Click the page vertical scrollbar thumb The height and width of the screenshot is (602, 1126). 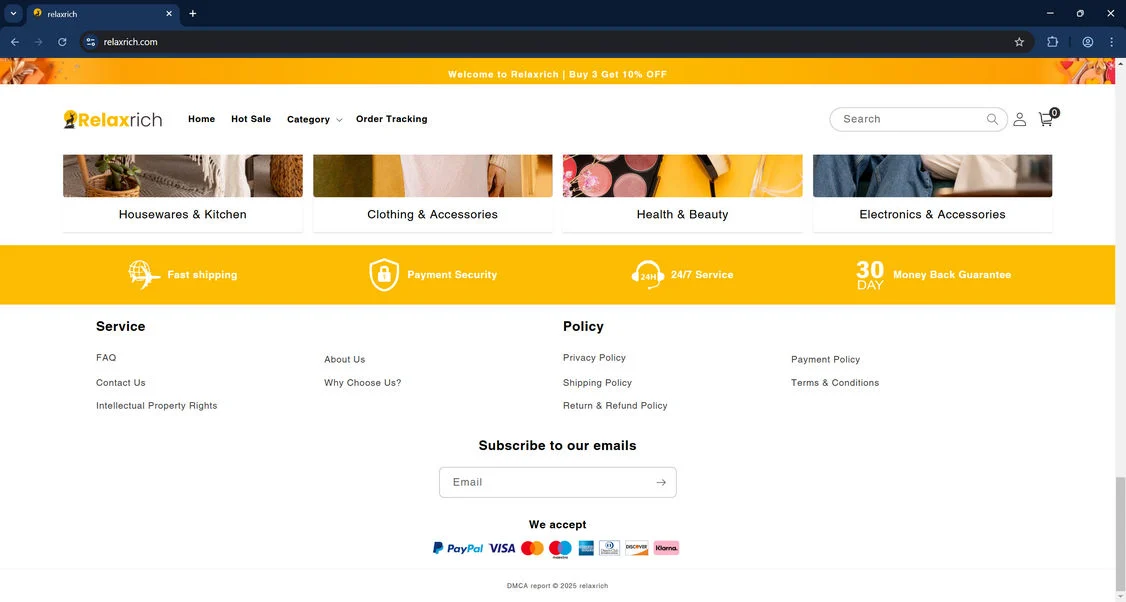[x=1120, y=532]
